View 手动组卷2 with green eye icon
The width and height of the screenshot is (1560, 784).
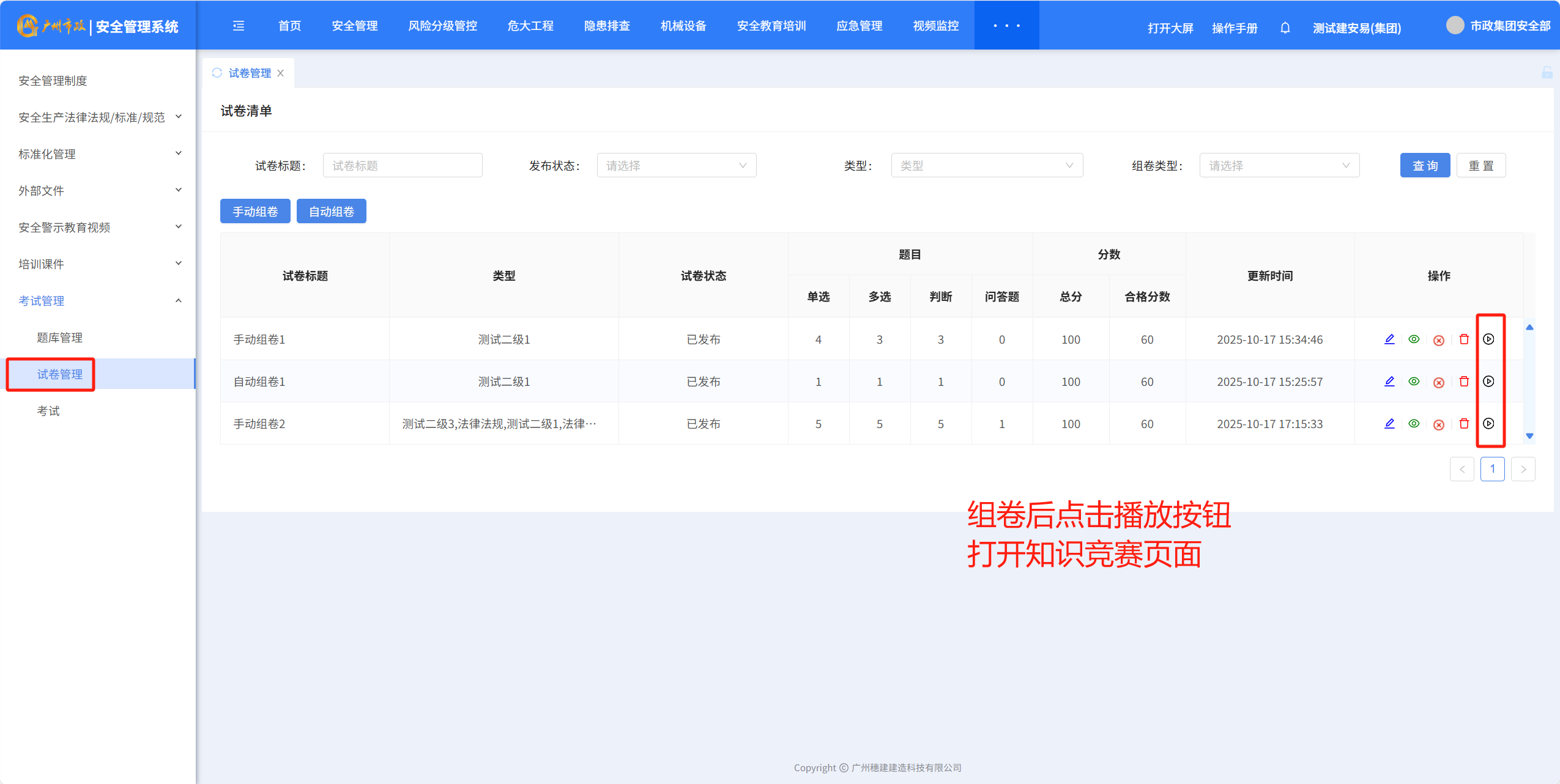coord(1414,423)
